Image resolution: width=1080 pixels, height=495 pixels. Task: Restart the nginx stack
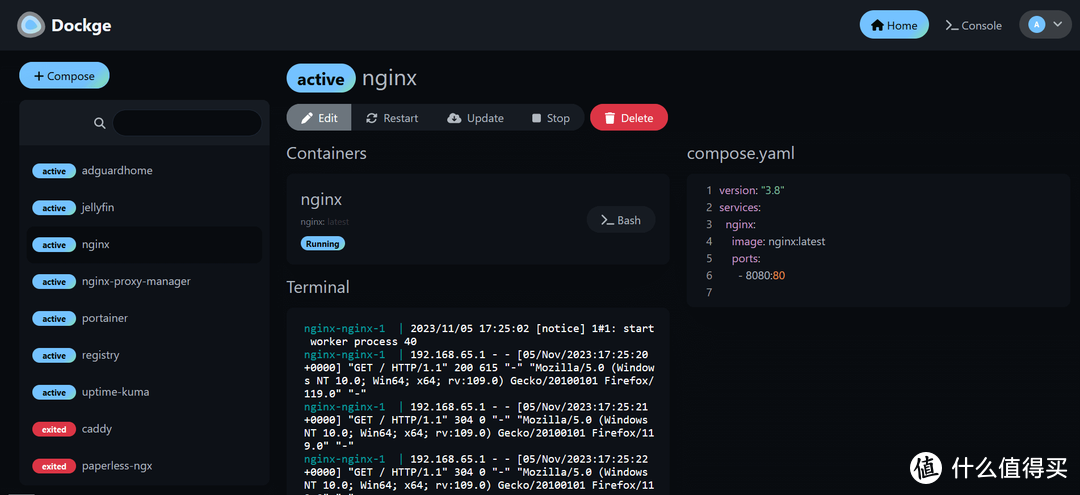pos(392,118)
